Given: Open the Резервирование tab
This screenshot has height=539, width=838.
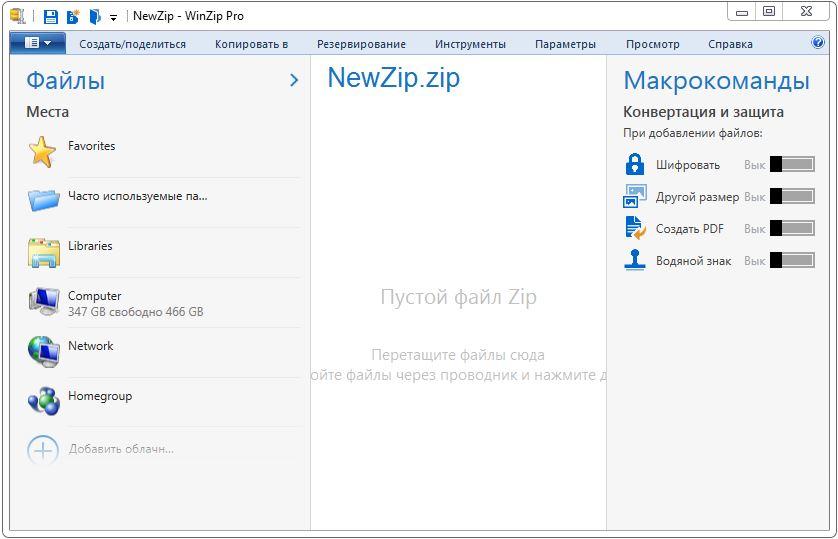Looking at the screenshot, I should (x=361, y=44).
